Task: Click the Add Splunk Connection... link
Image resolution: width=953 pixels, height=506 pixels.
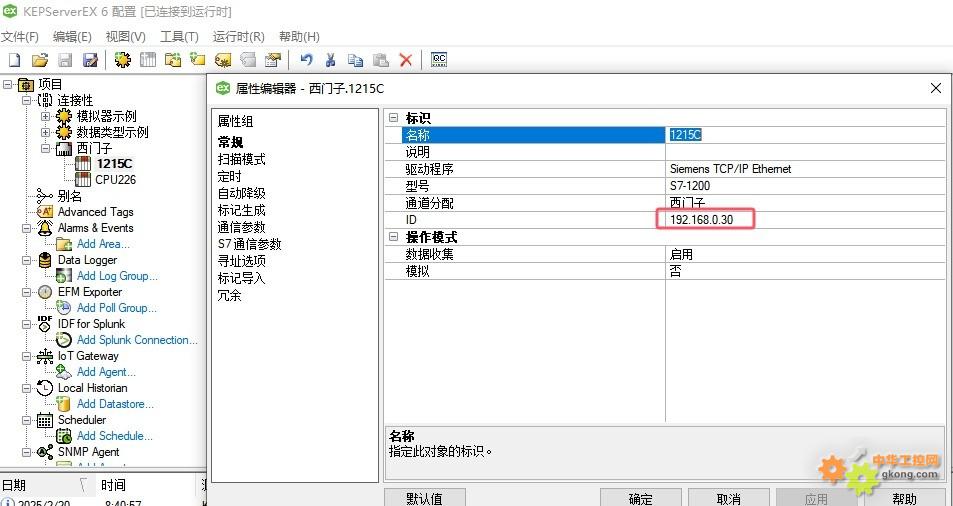Action: 137,340
